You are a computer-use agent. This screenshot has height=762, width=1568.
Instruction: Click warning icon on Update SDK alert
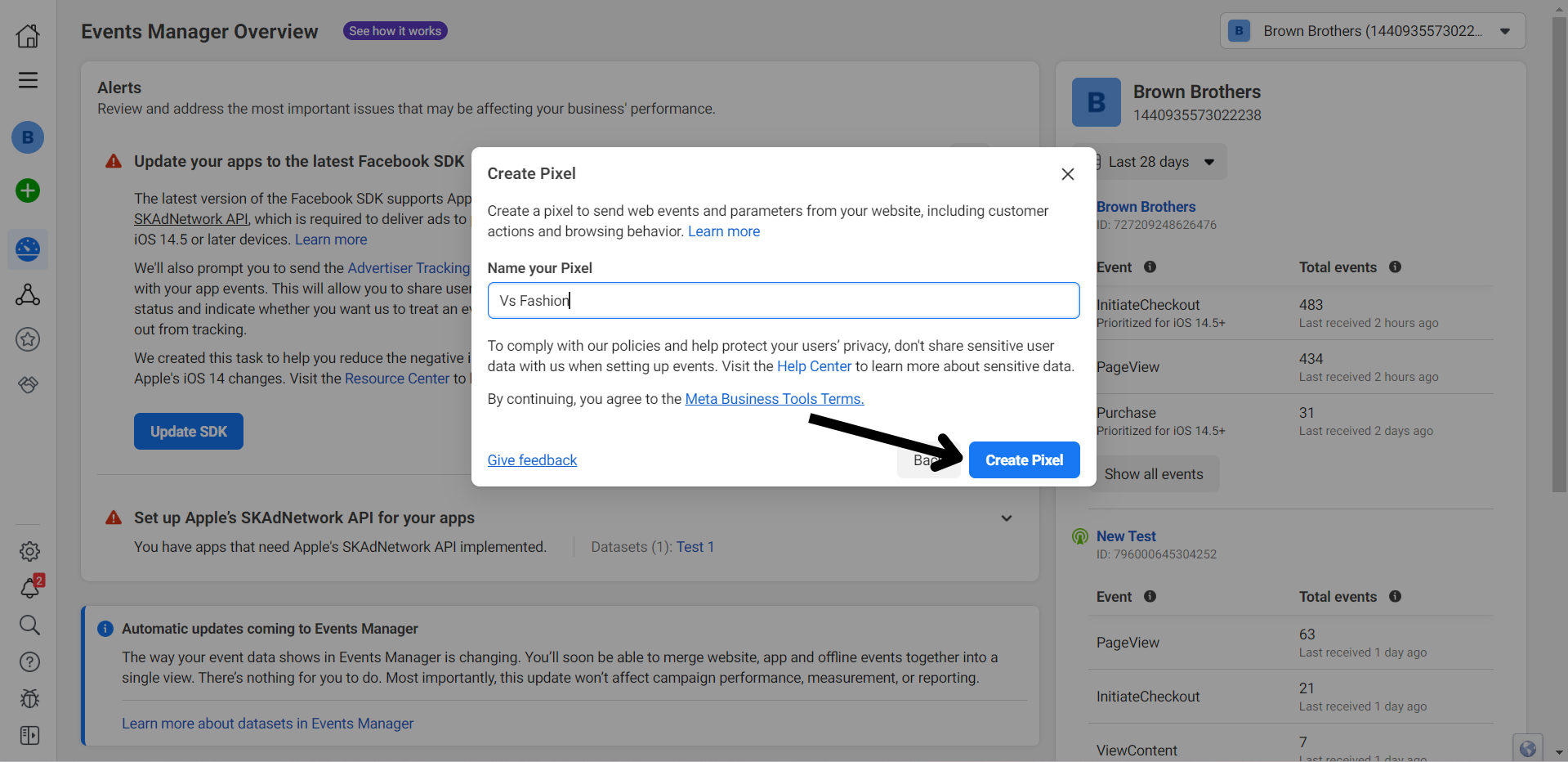pyautogui.click(x=114, y=161)
